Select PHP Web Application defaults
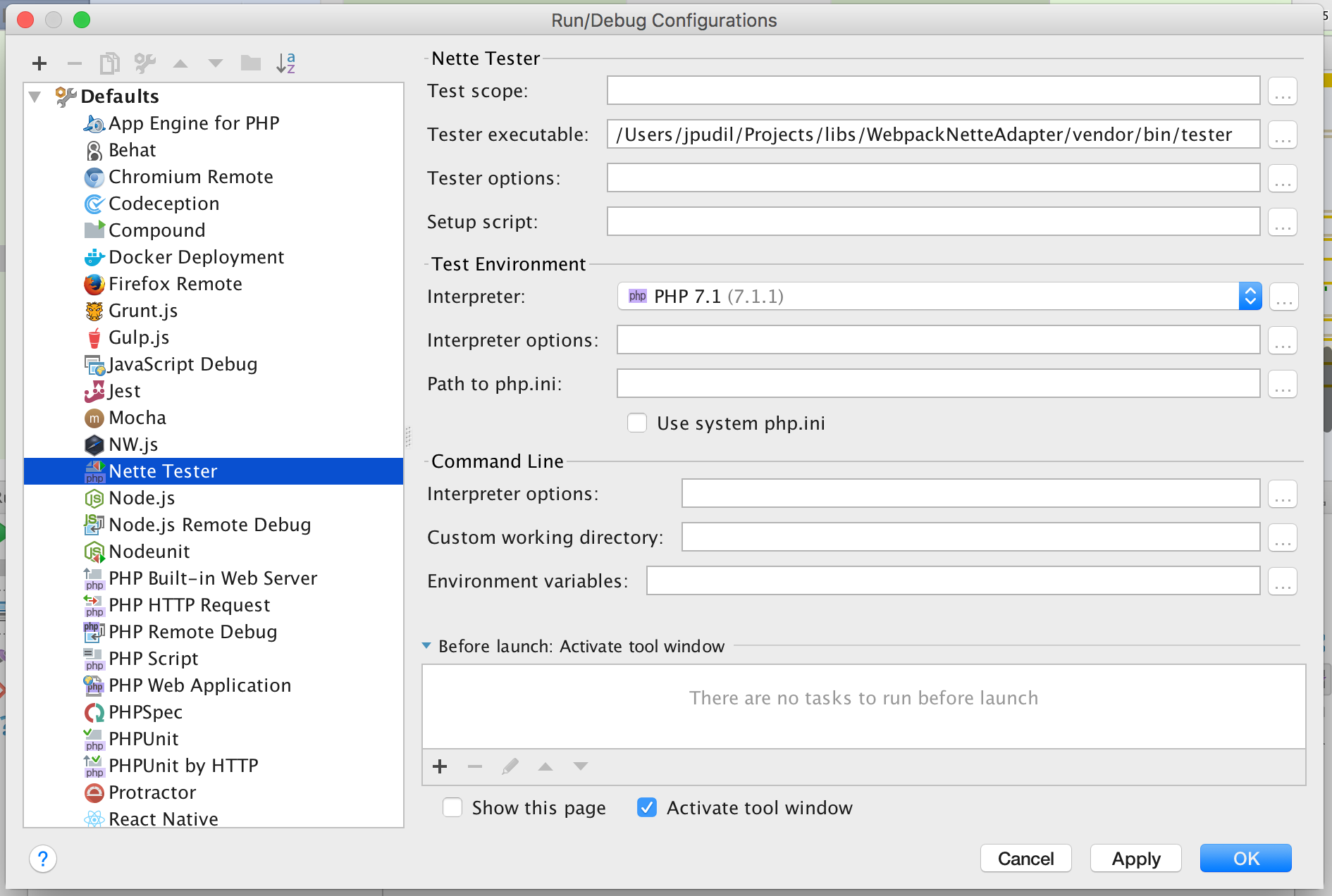 pos(199,685)
